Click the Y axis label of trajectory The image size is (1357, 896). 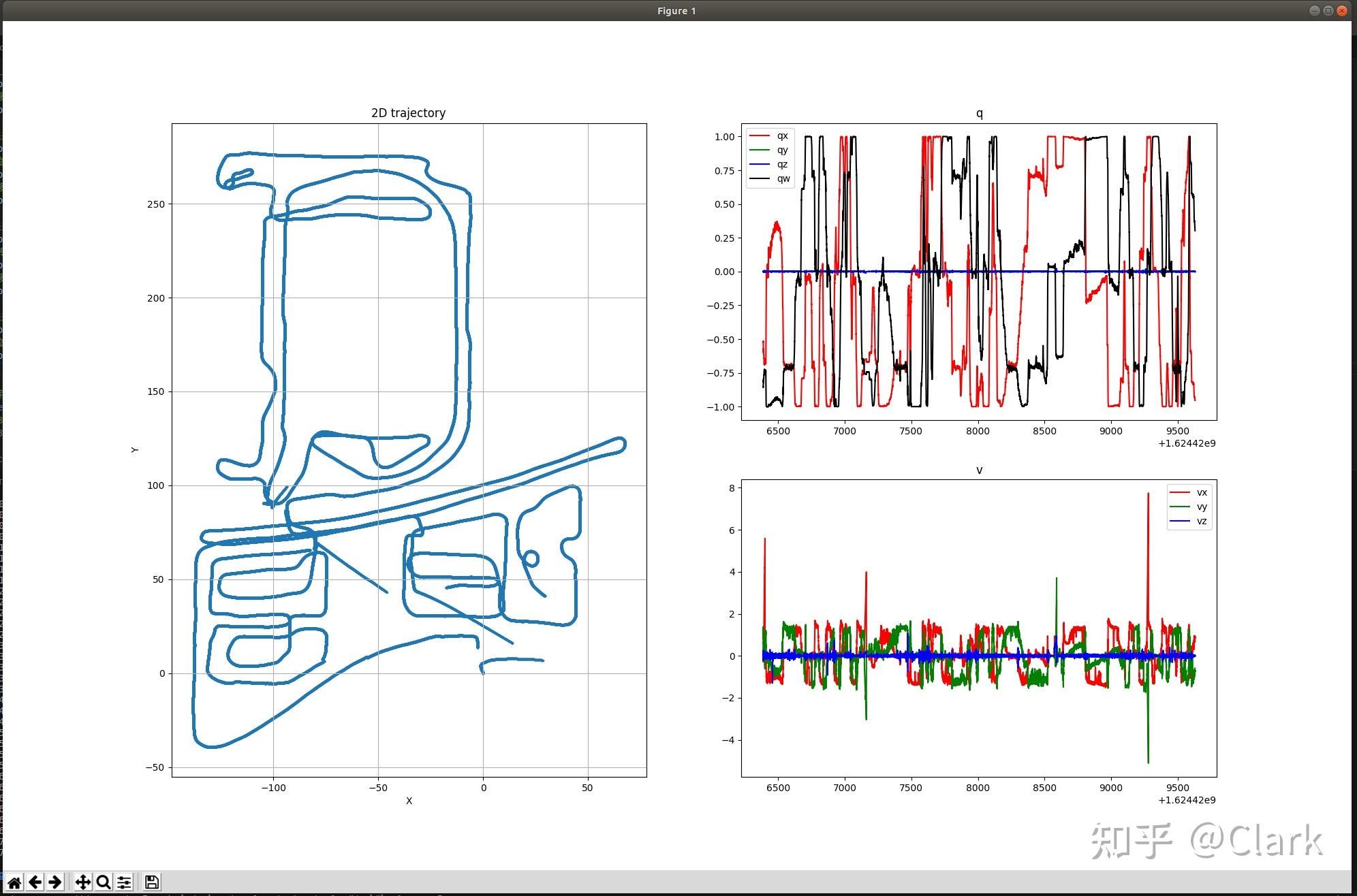135,449
